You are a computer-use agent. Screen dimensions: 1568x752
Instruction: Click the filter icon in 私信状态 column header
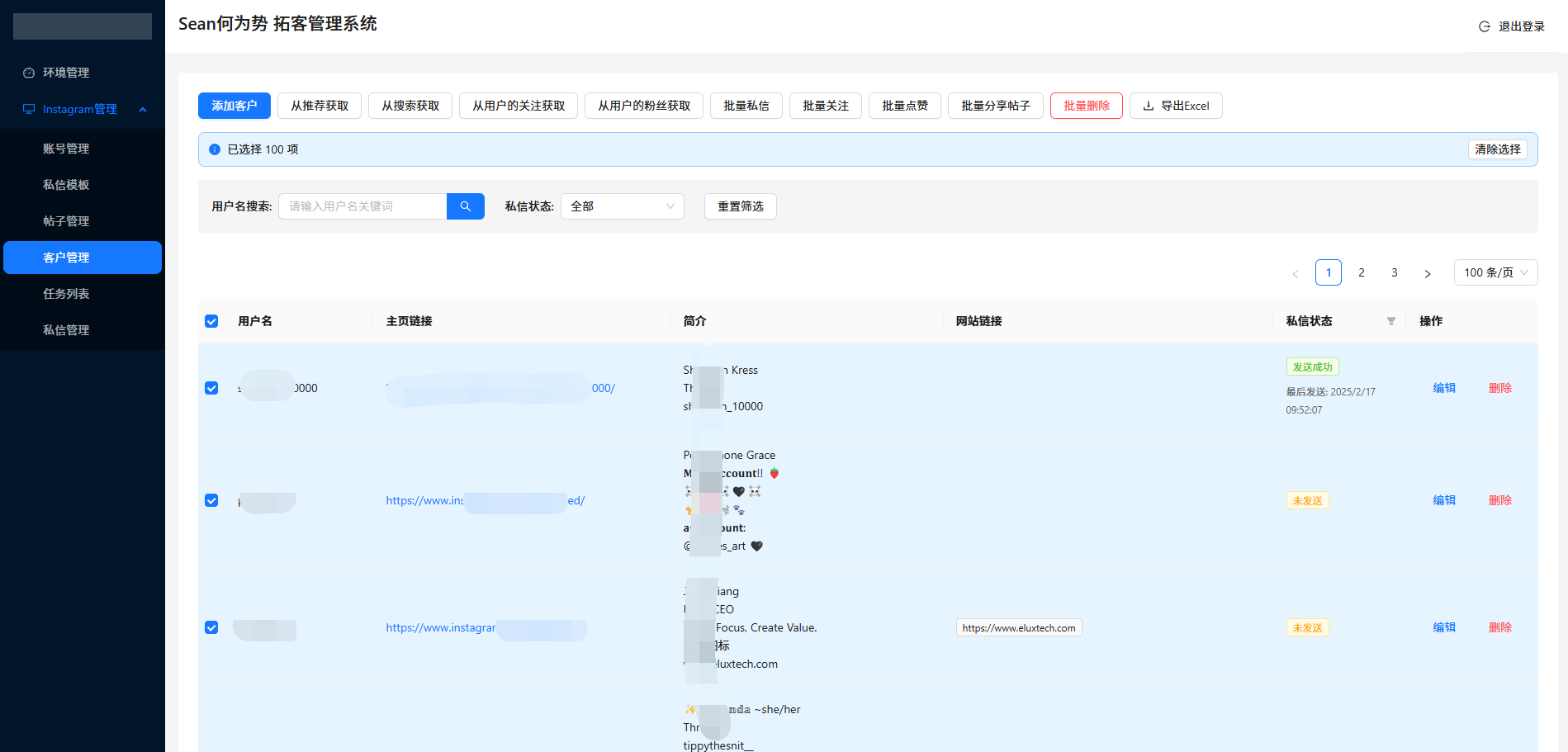[1390, 321]
